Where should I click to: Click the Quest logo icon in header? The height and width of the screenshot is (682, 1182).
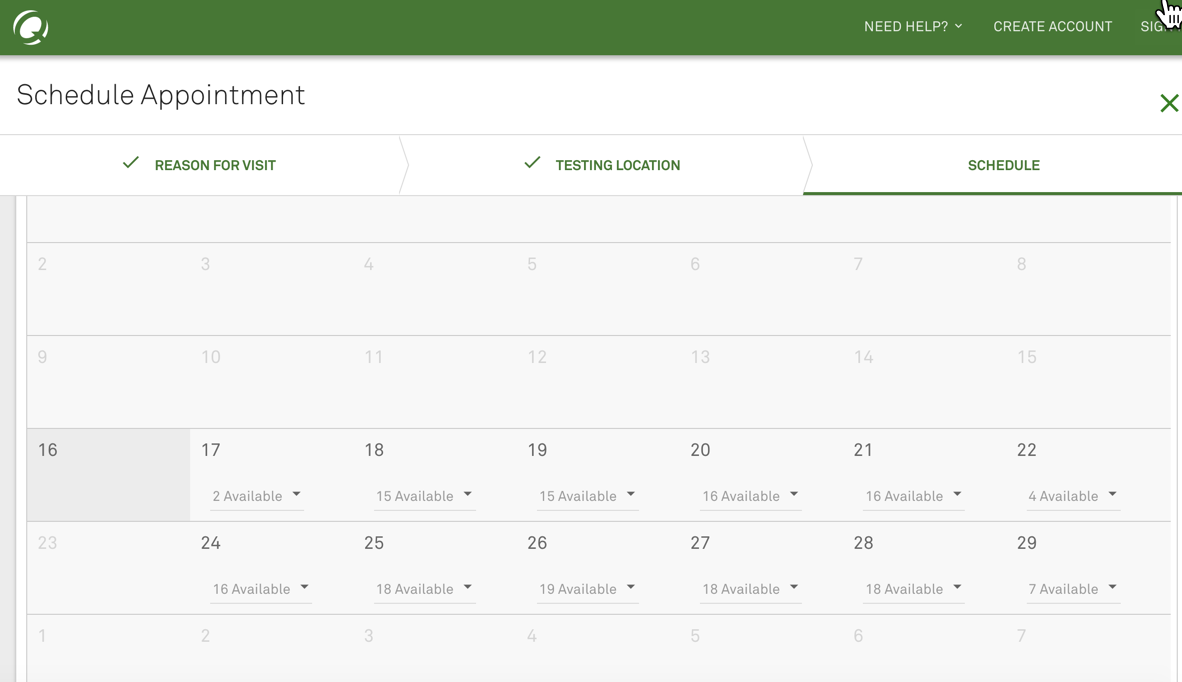(31, 27)
